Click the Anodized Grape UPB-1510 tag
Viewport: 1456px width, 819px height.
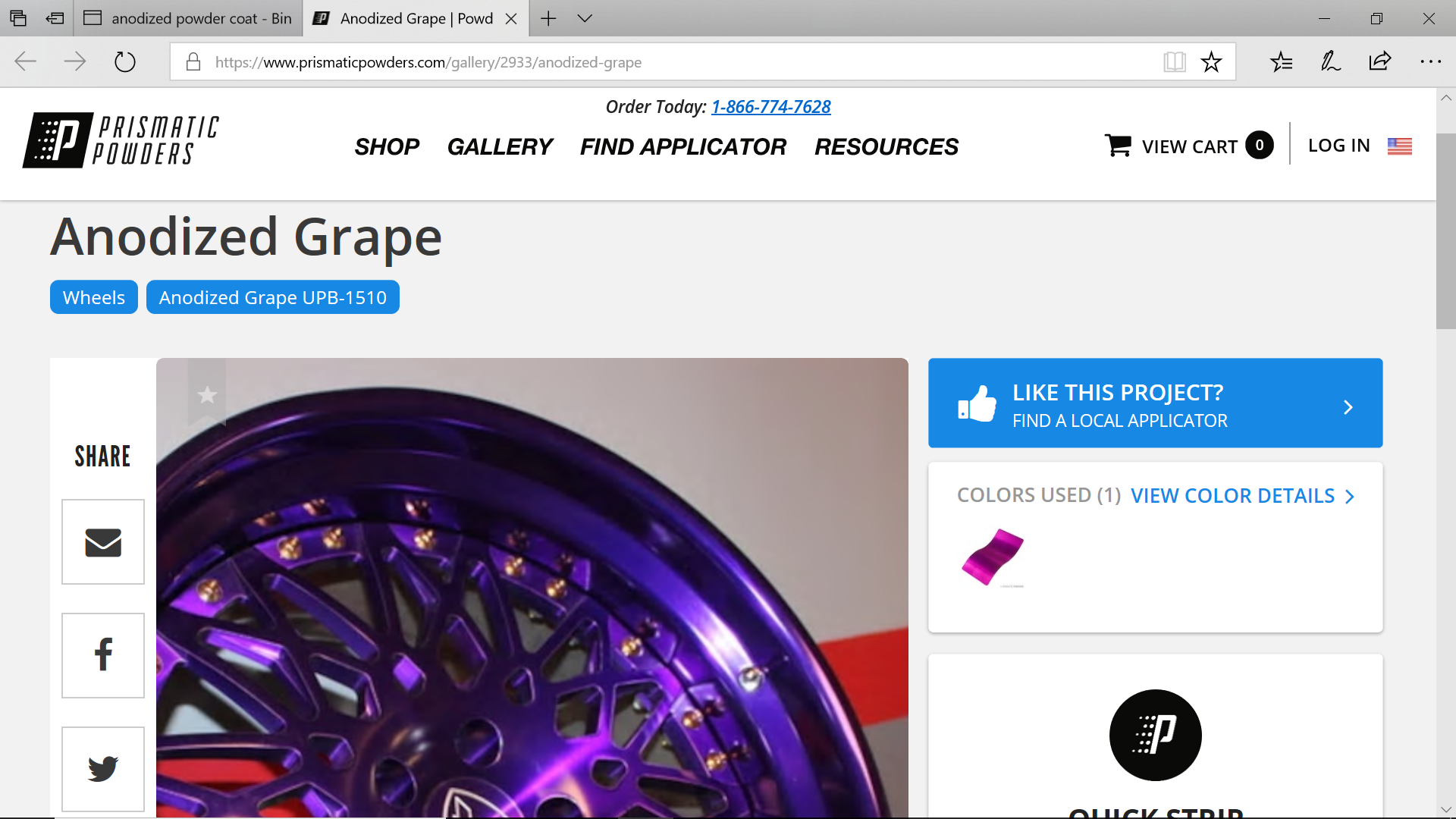pos(273,297)
